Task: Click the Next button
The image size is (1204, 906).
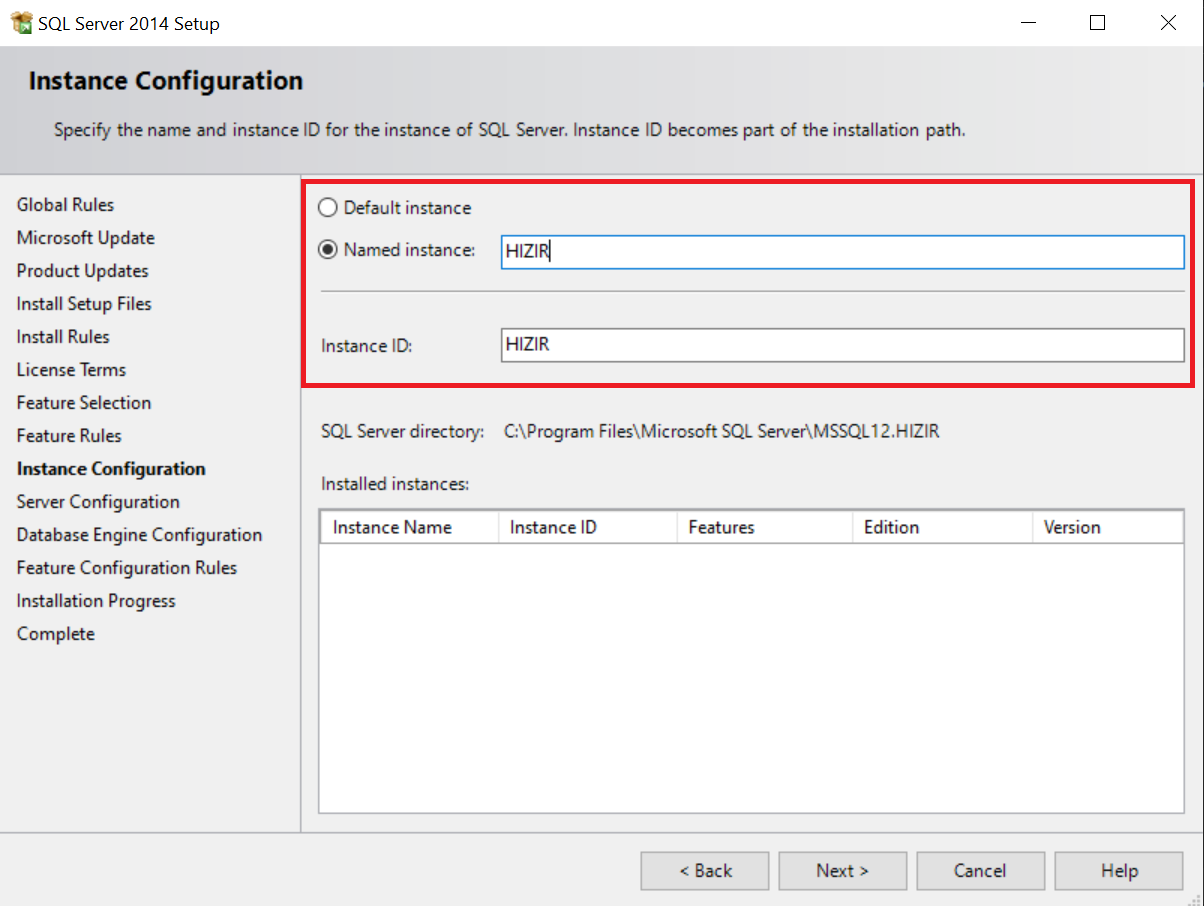Action: 843,871
